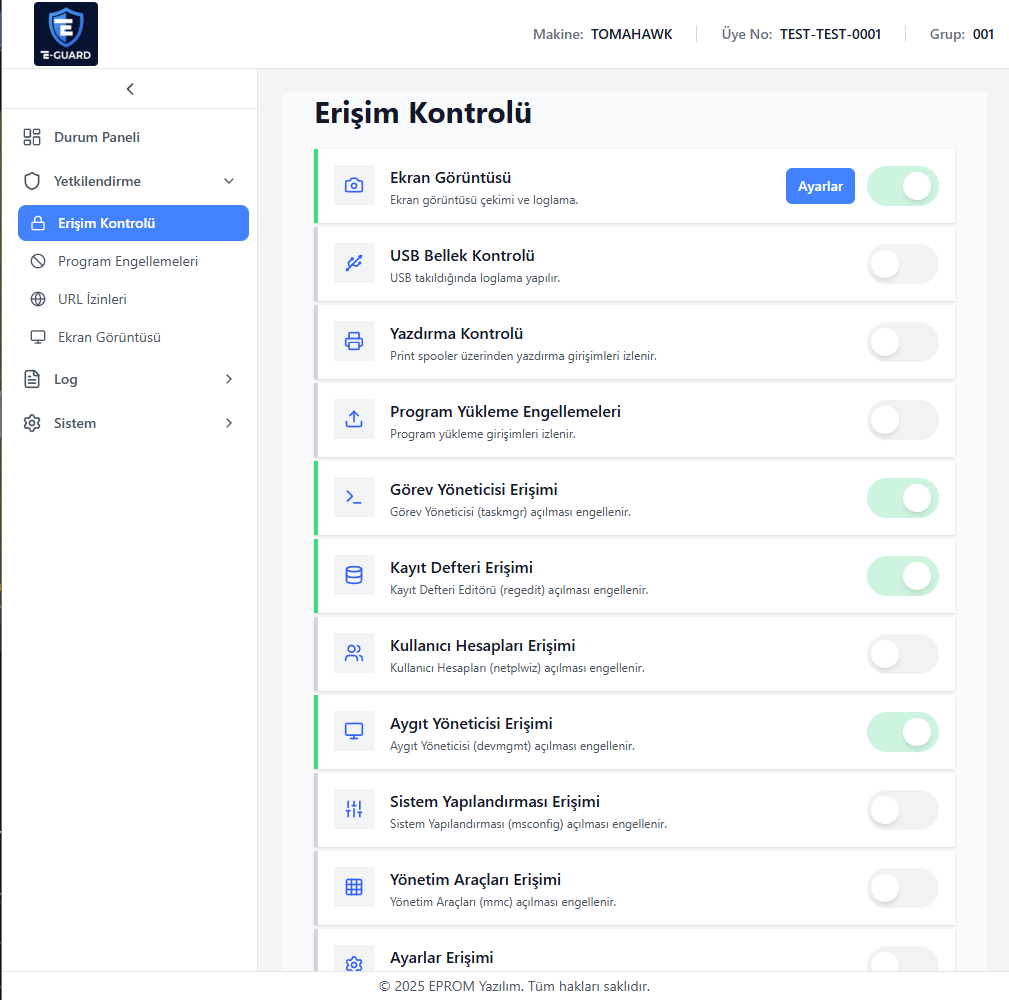Click the users icon for Kullanıcı Hesapları Erişimi
This screenshot has height=1000, width=1009.
(x=353, y=654)
